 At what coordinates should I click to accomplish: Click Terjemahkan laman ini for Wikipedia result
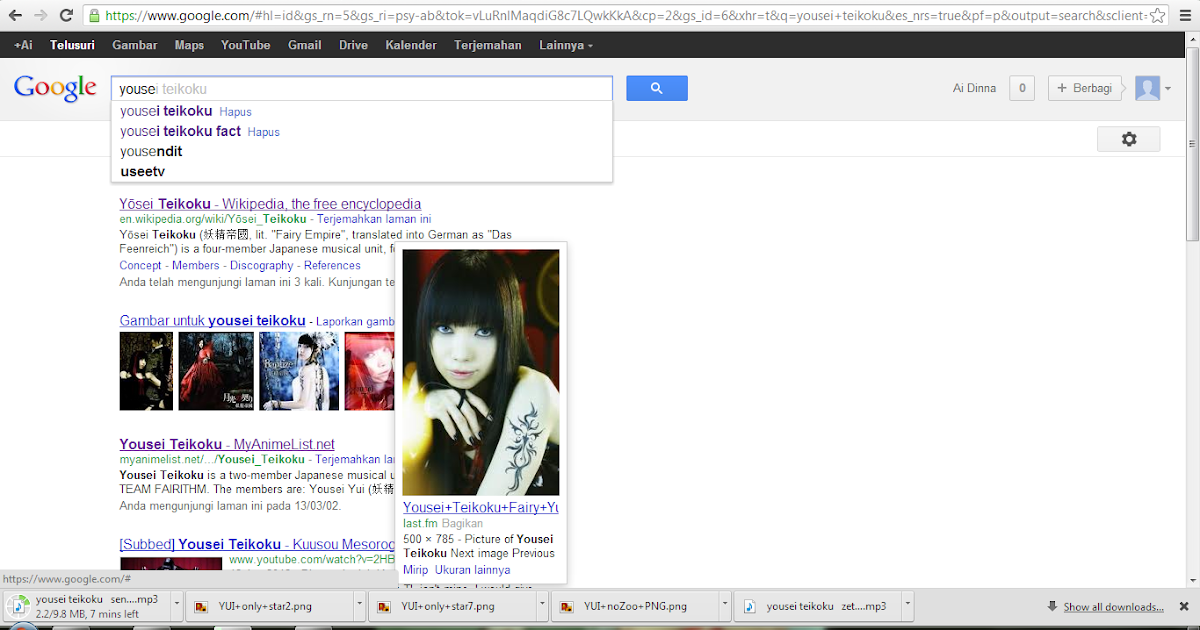375,219
